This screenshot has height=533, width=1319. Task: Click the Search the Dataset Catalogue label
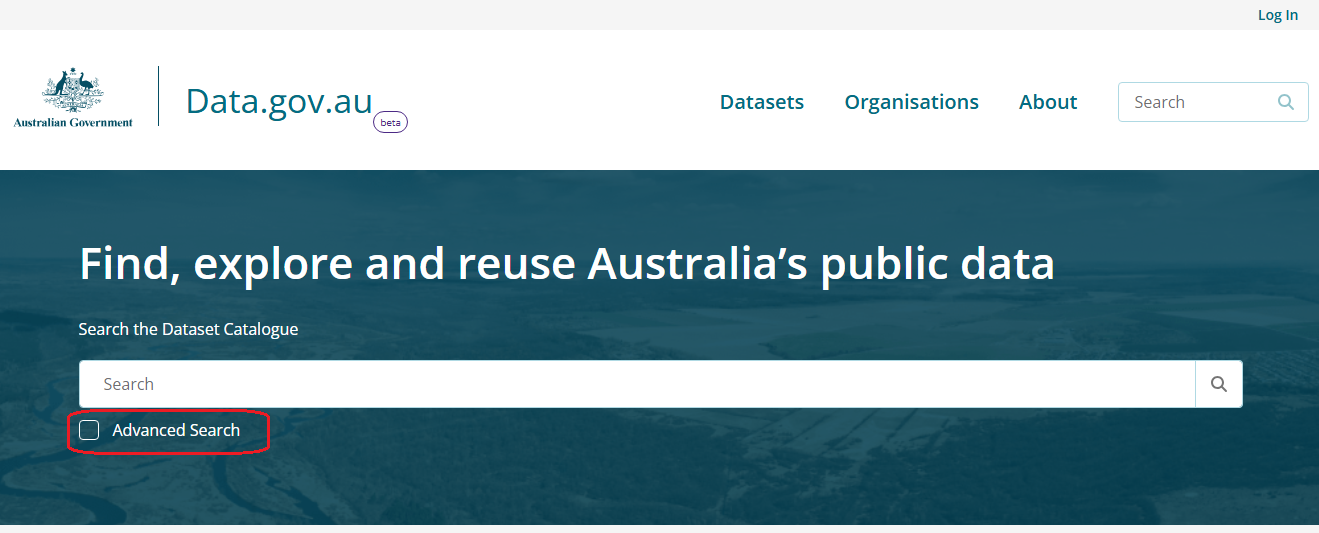point(188,329)
